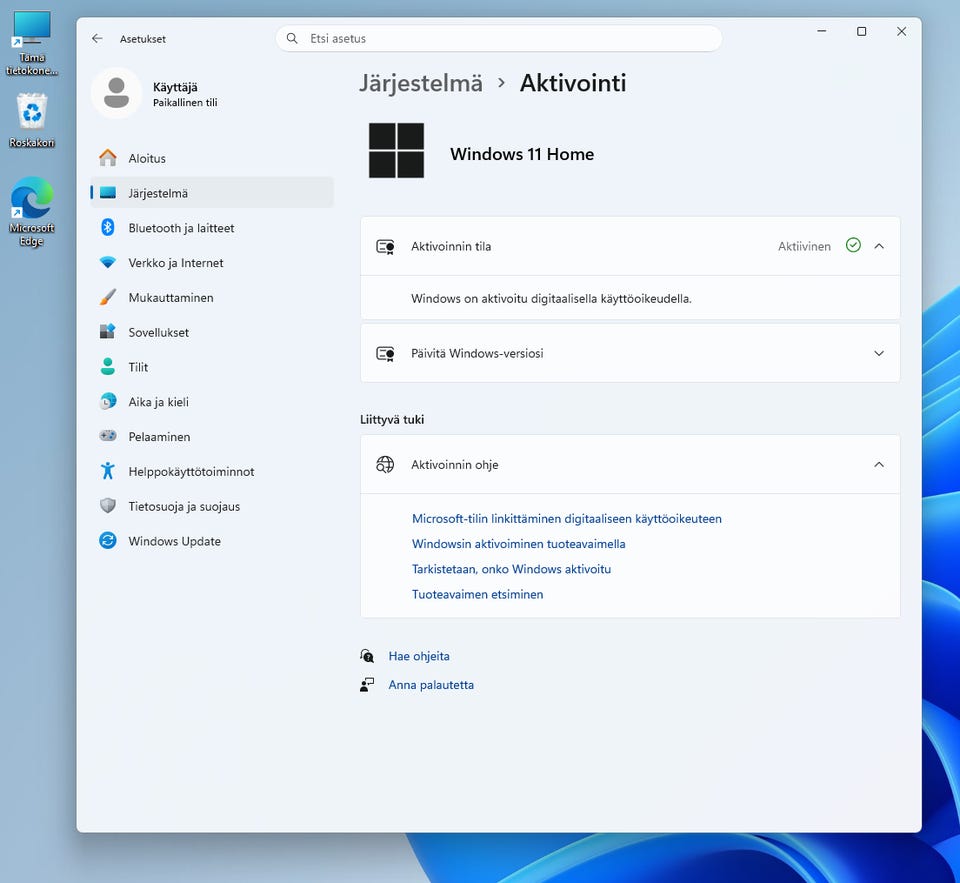Click the Järjestelmä monitor icon
960x883 pixels.
tap(108, 193)
